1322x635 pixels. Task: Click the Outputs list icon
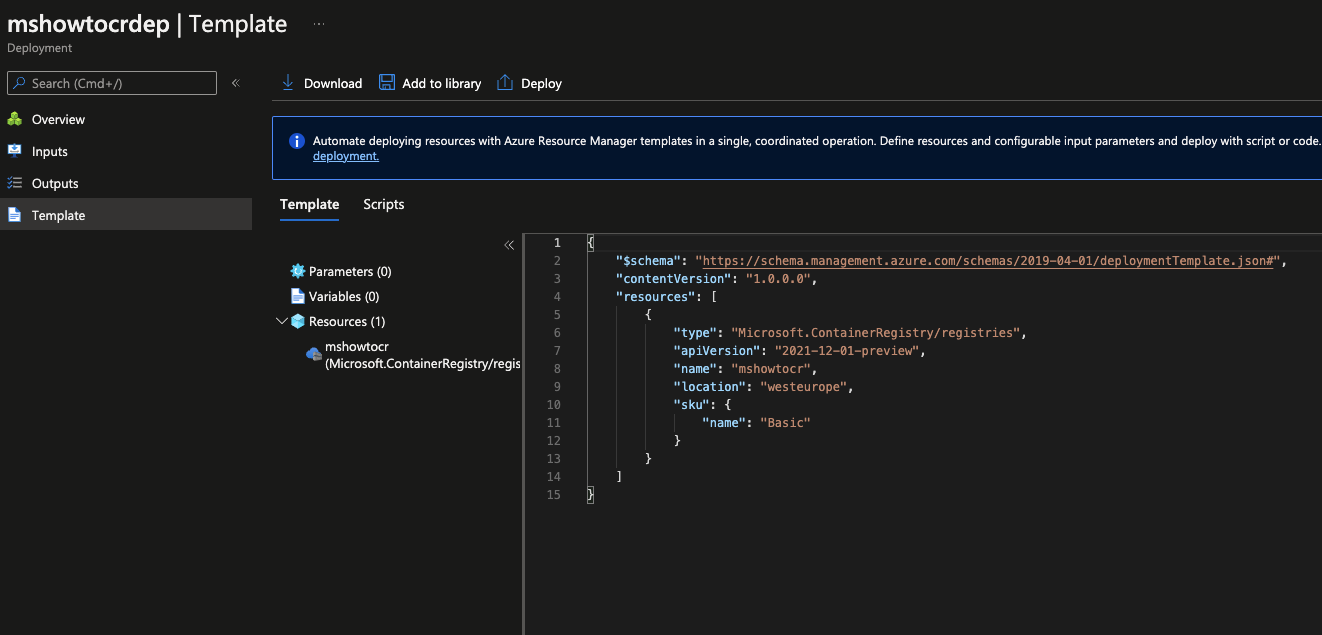tap(14, 183)
